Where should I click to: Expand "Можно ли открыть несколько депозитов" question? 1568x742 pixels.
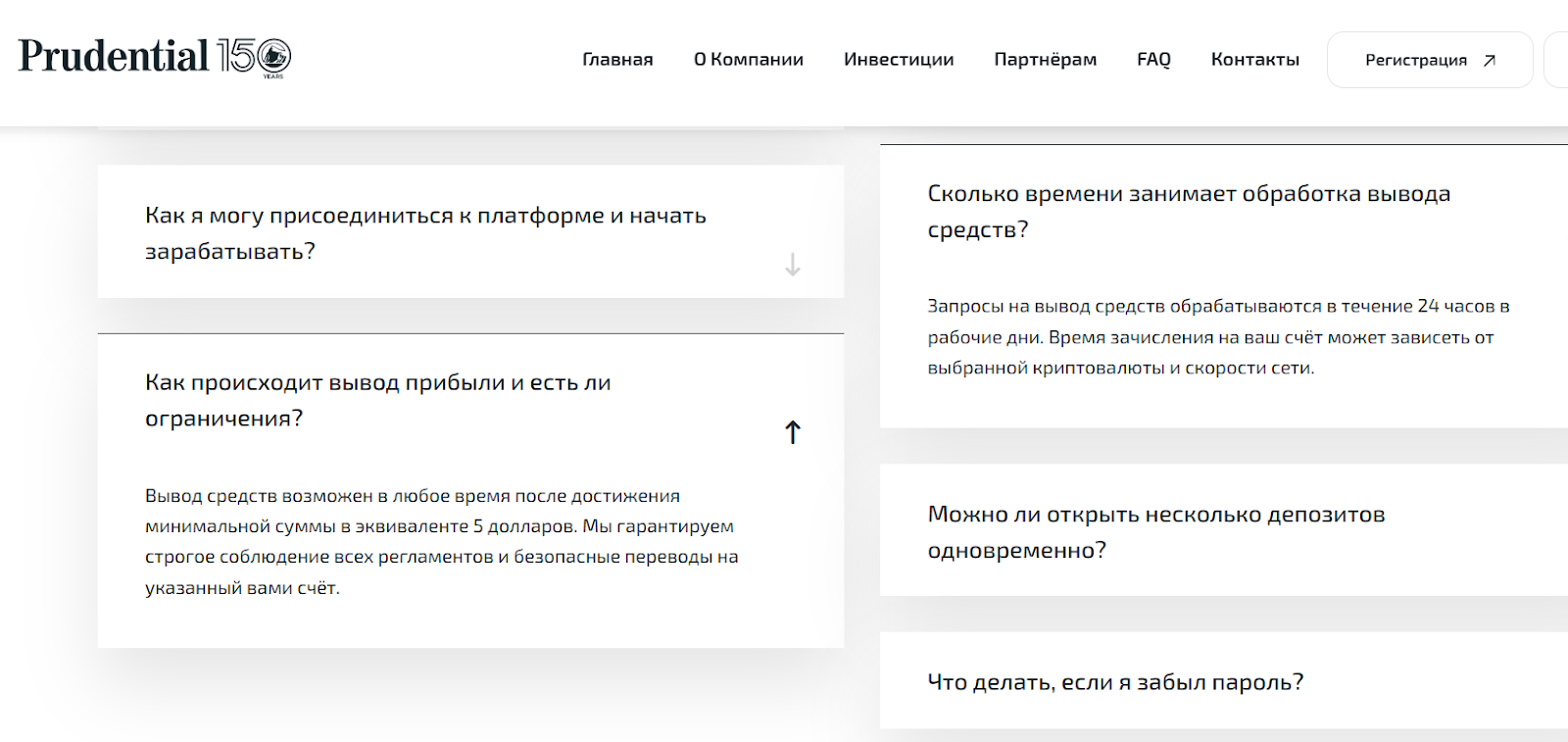click(1155, 531)
